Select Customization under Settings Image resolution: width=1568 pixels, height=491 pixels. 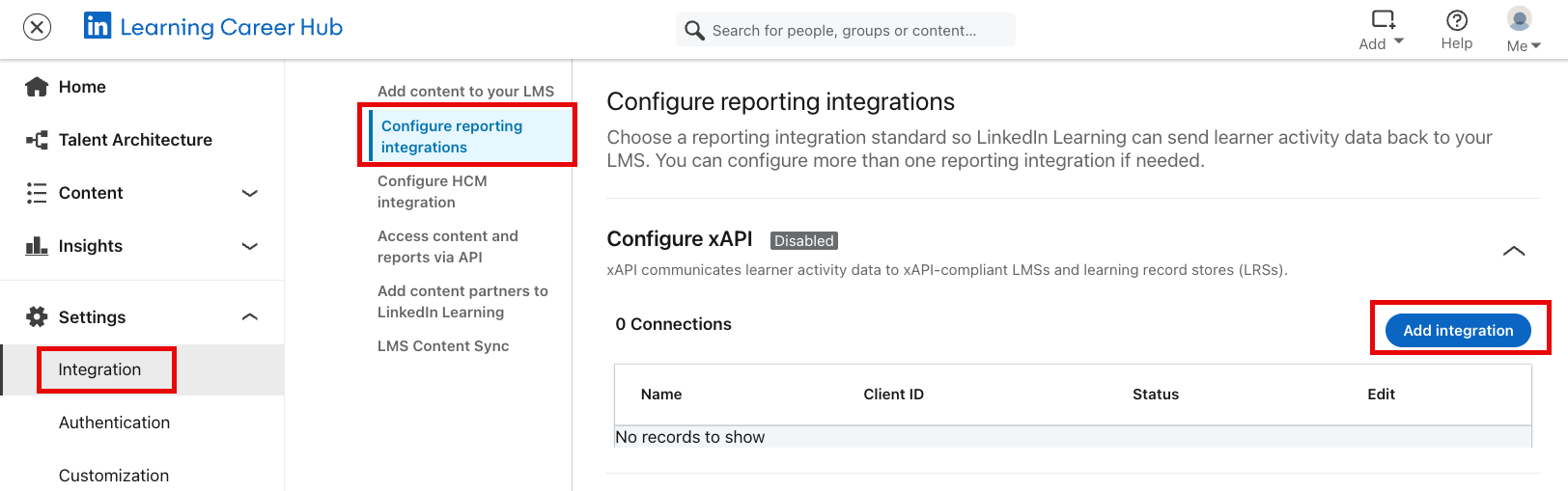tap(114, 476)
